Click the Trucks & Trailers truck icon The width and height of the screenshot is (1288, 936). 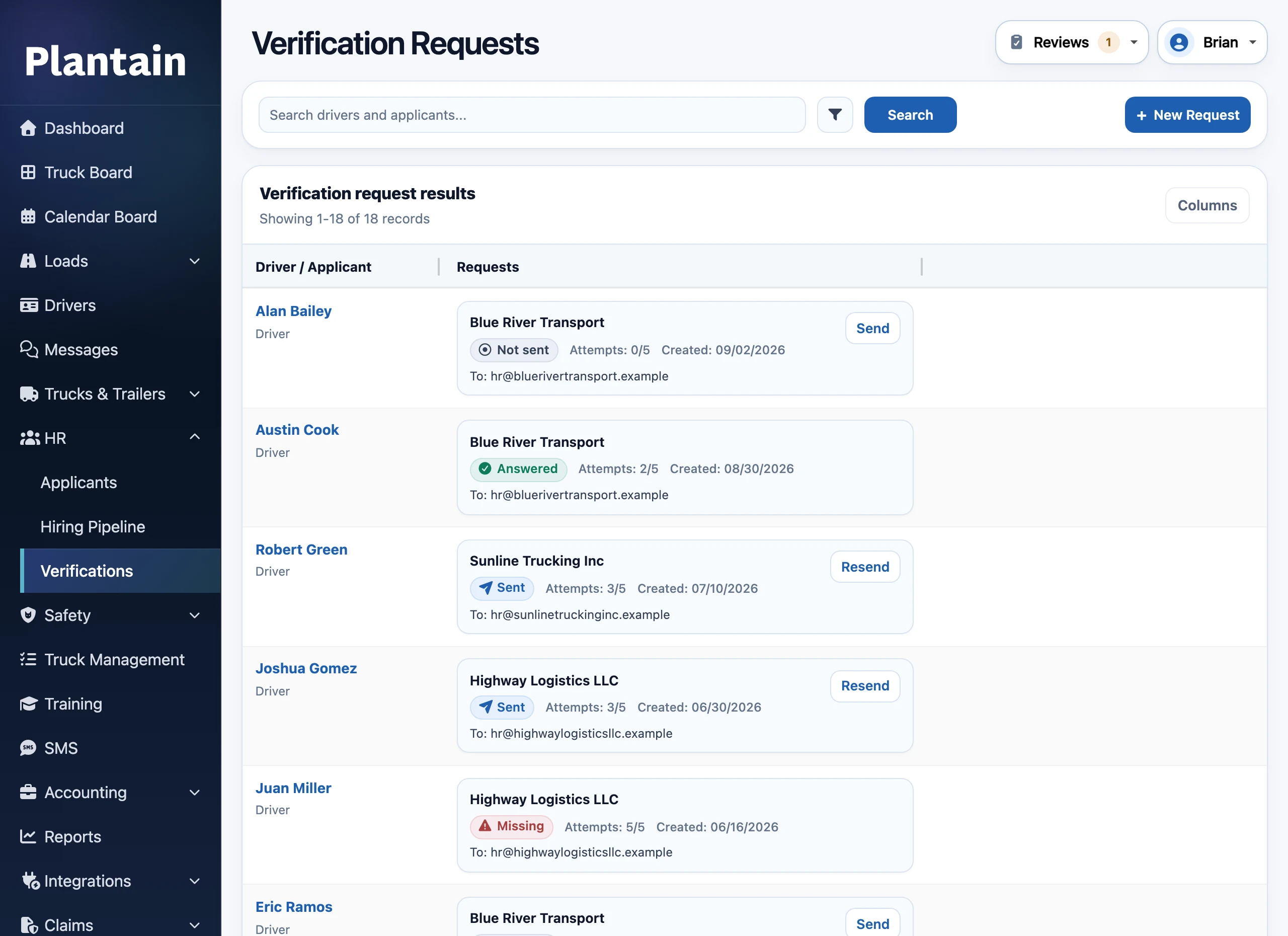[28, 394]
